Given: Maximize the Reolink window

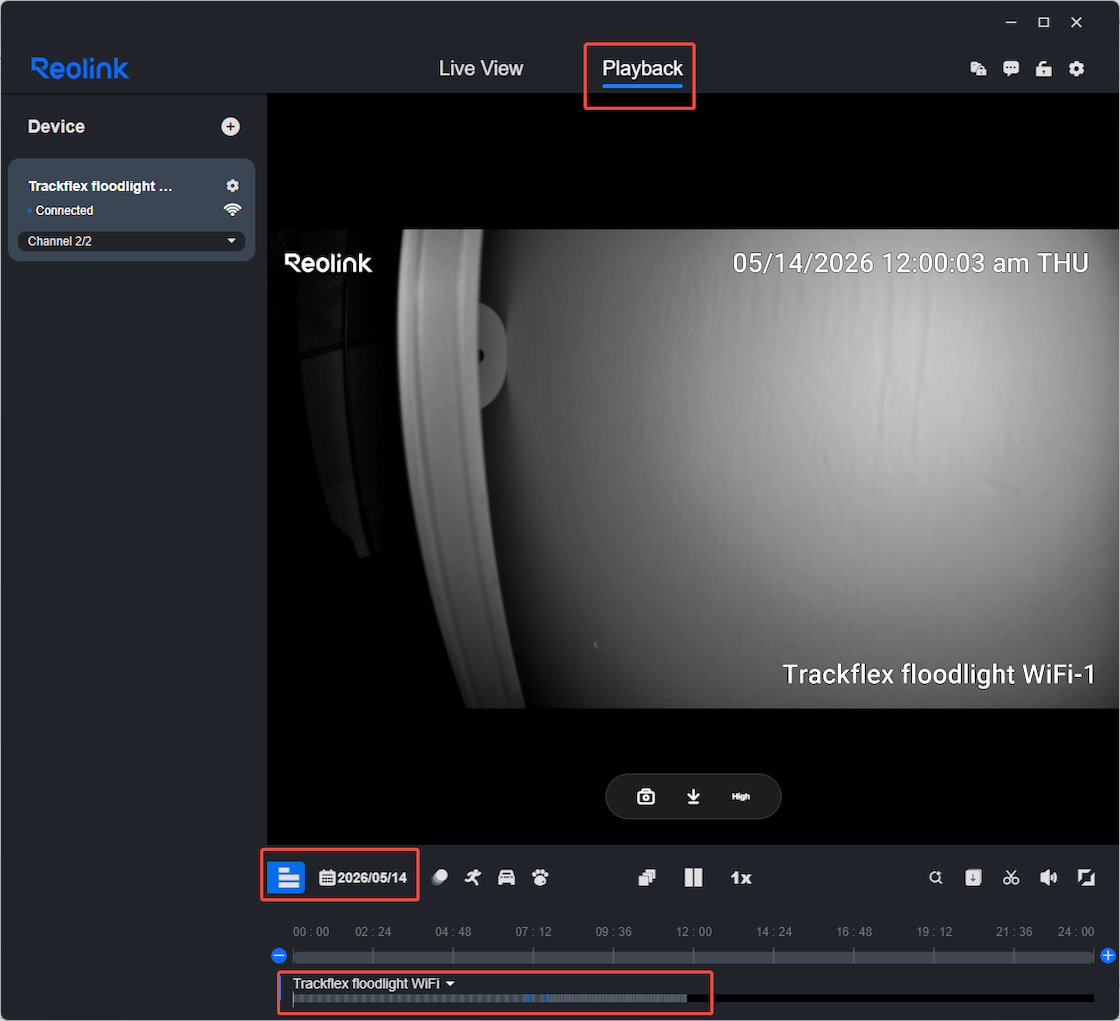Looking at the screenshot, I should (x=1044, y=22).
